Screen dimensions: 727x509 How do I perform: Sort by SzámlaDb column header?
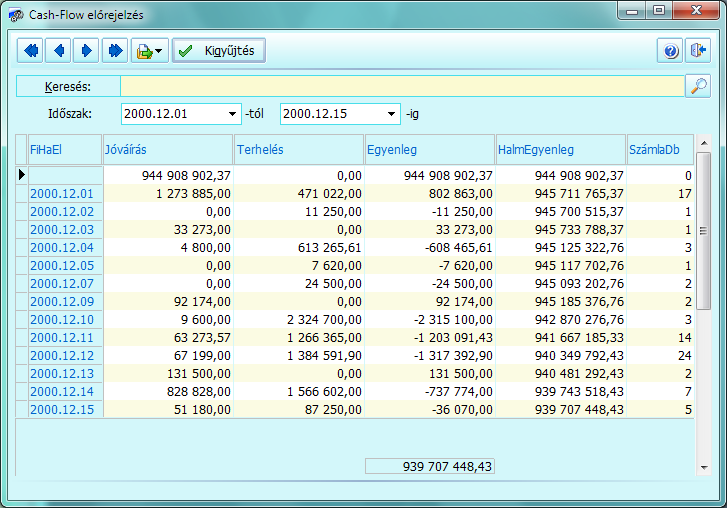coord(660,149)
